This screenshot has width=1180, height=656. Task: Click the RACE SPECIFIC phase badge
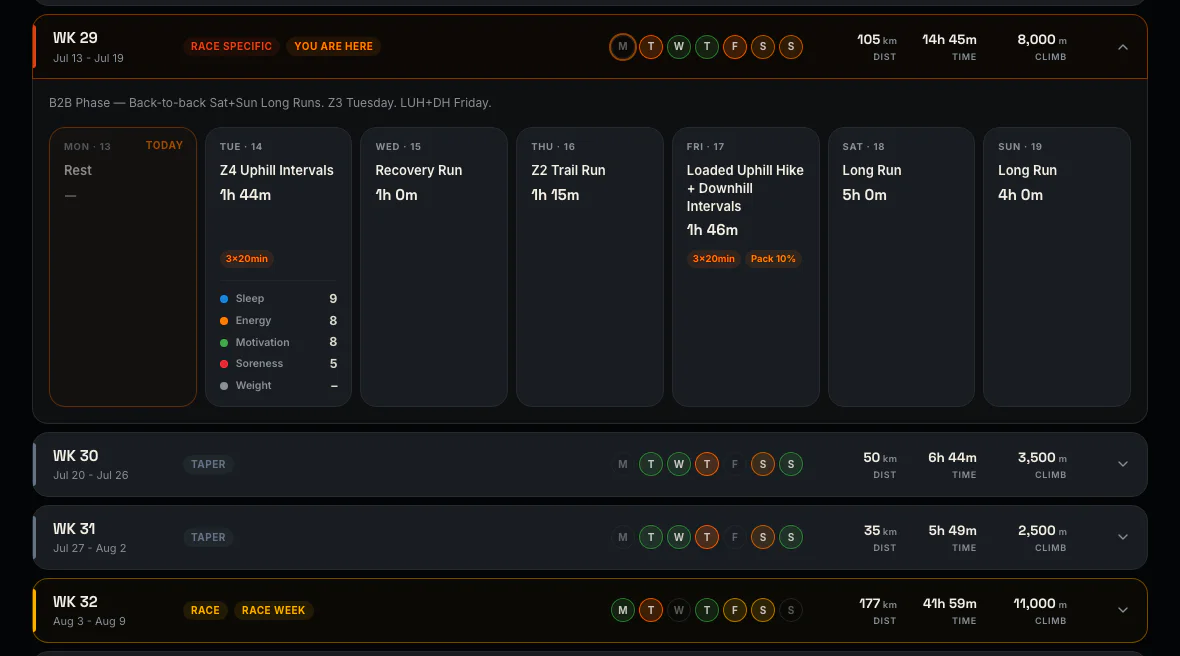click(x=231, y=47)
